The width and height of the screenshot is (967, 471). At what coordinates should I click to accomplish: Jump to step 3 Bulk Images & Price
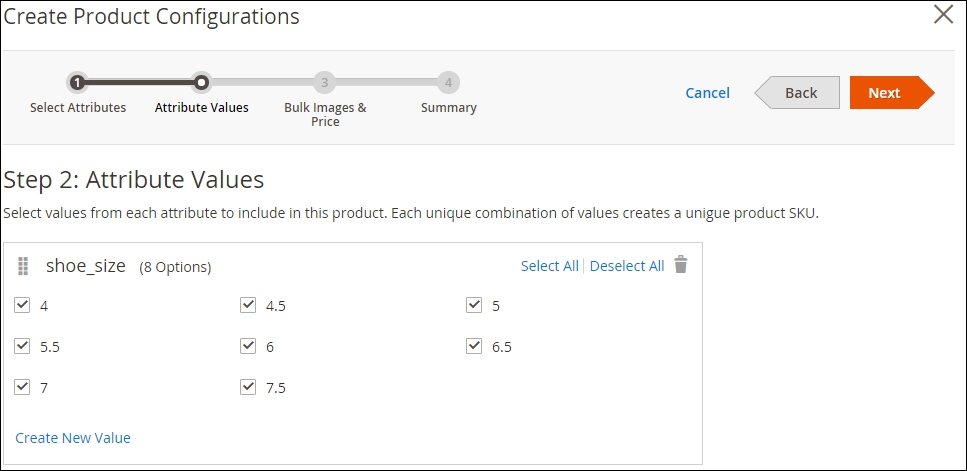coord(324,83)
